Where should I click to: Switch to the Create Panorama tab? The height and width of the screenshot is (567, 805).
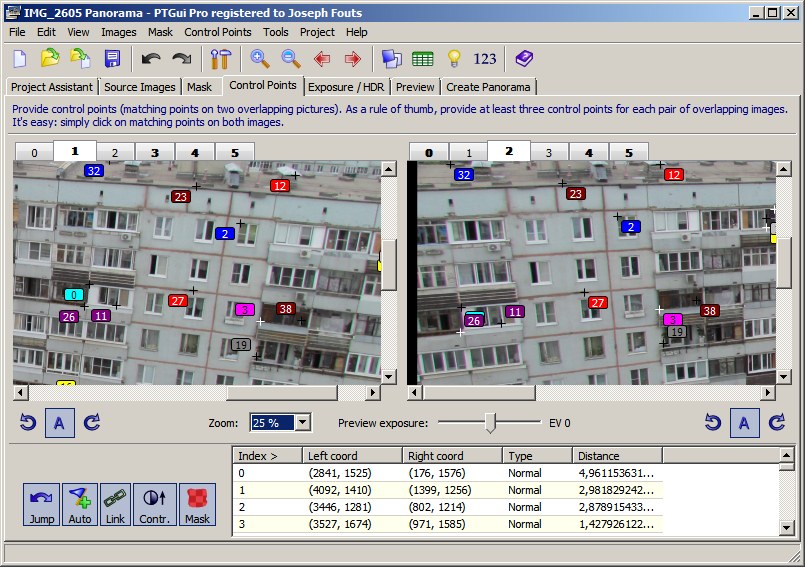[488, 87]
